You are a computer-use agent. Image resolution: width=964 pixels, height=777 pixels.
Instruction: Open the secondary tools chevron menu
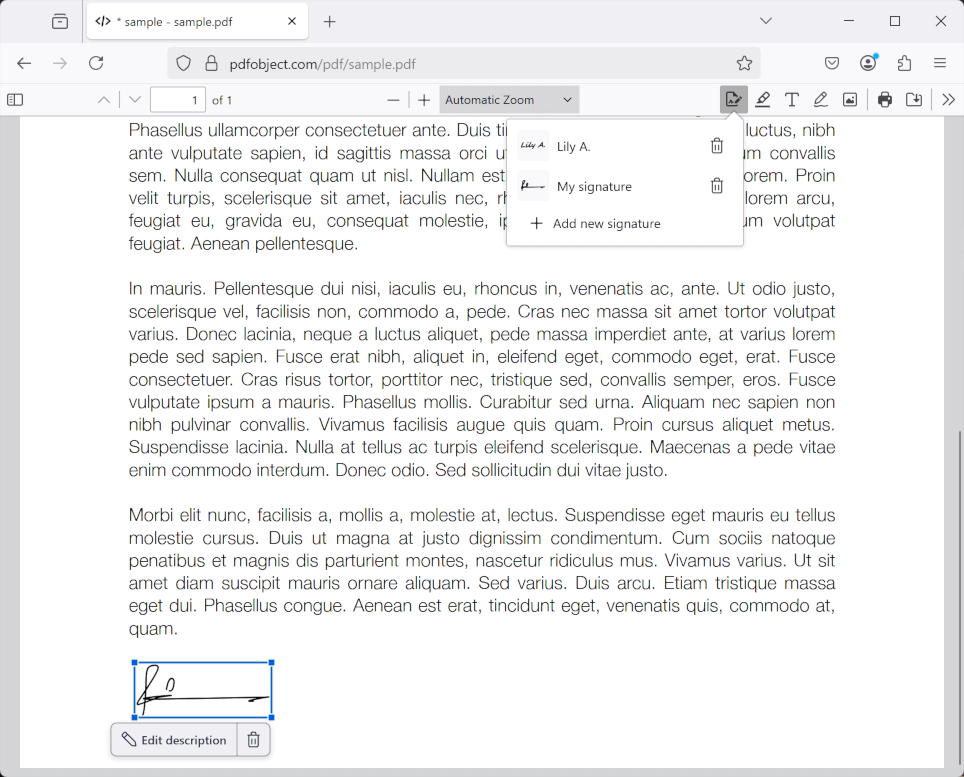coord(948,100)
